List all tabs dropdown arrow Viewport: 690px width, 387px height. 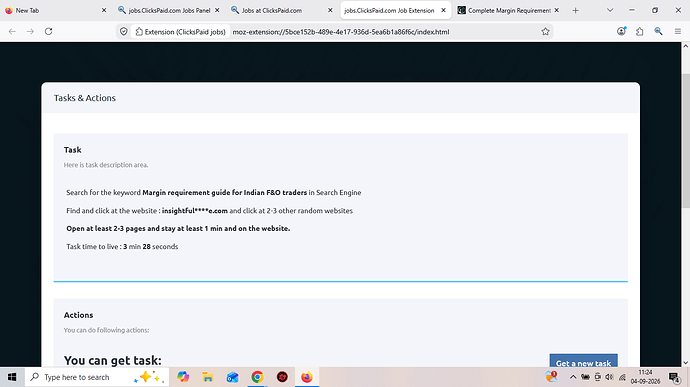[x=610, y=10]
